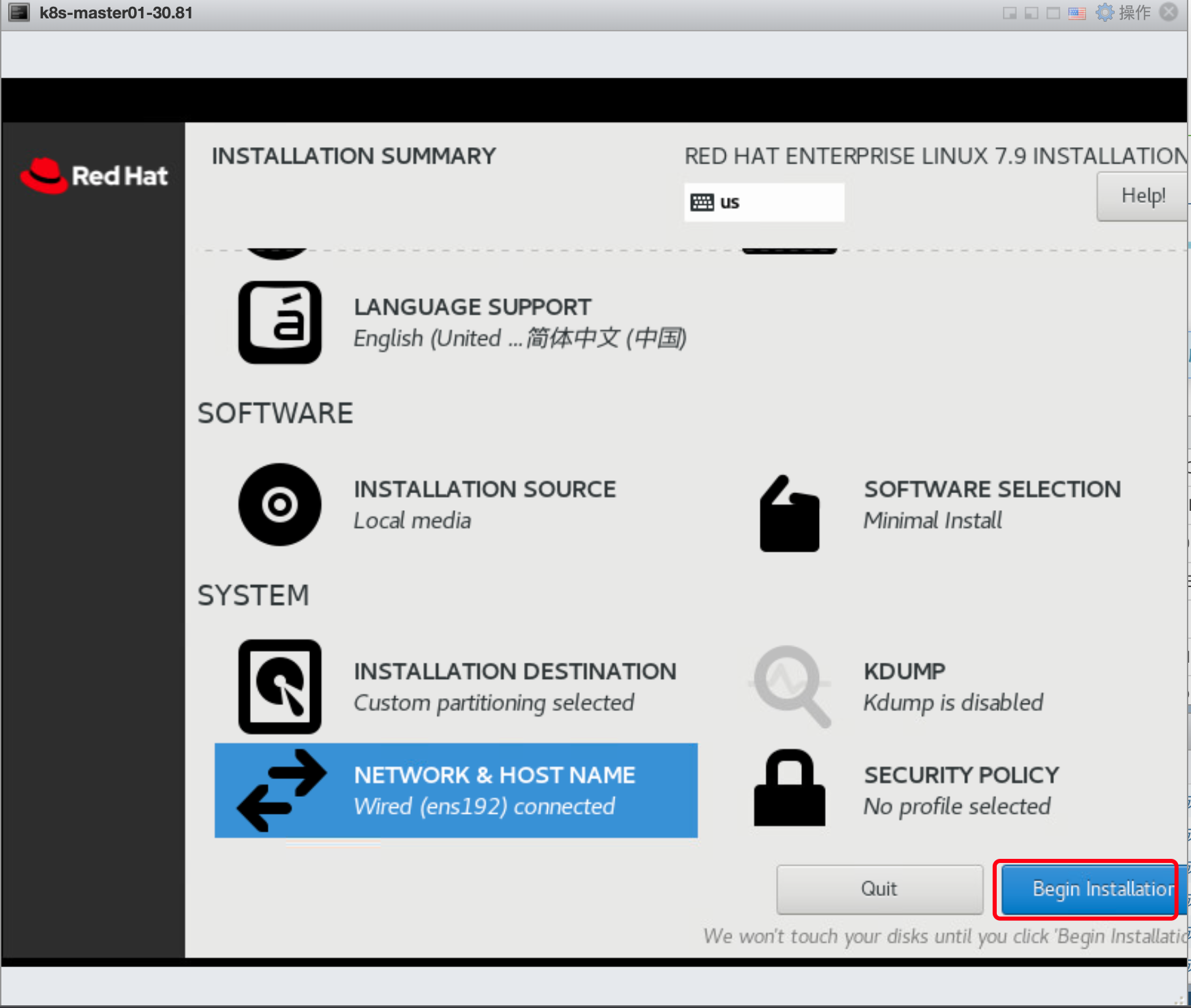Open Language Support settings icon
Viewport: 1191px width, 1008px height.
point(279,322)
